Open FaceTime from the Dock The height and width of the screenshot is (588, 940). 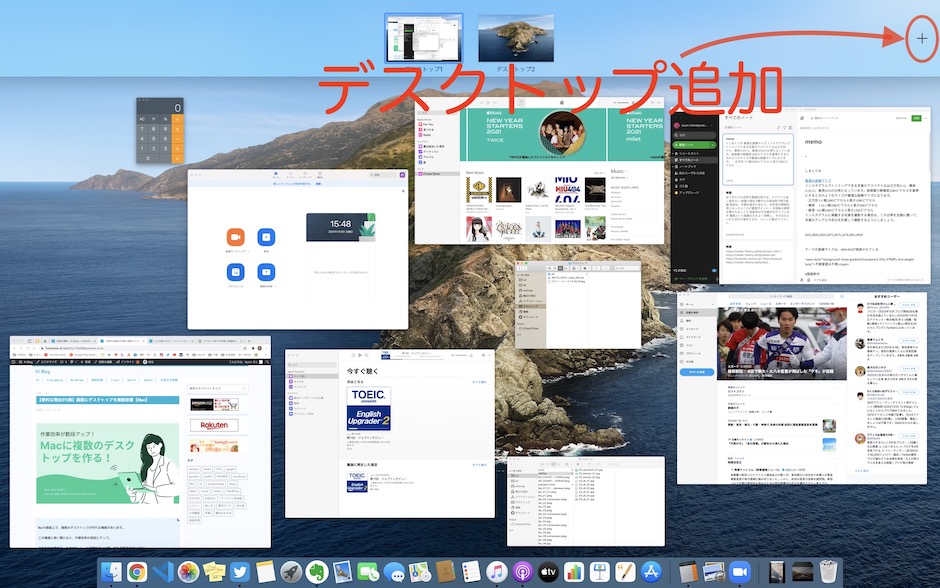[368, 572]
